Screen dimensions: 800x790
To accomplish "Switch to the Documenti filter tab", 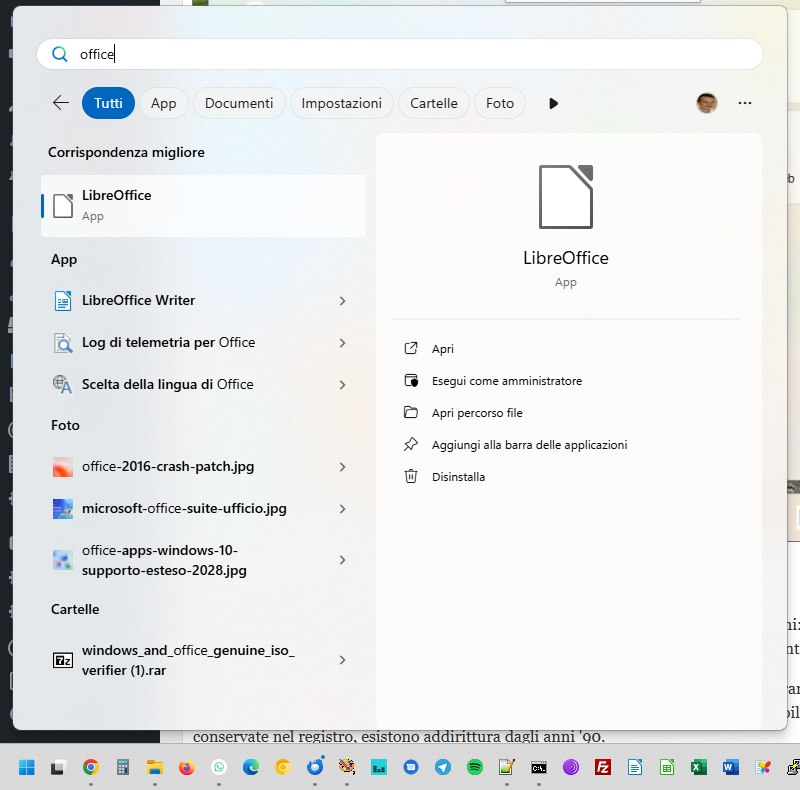I will point(239,103).
